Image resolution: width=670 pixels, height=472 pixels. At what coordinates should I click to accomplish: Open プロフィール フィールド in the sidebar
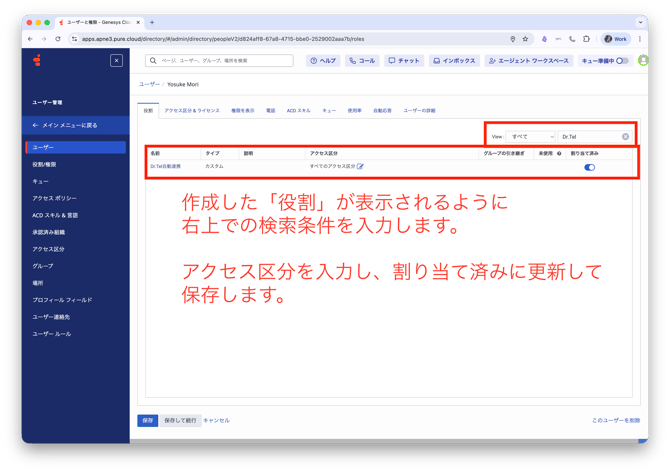62,300
